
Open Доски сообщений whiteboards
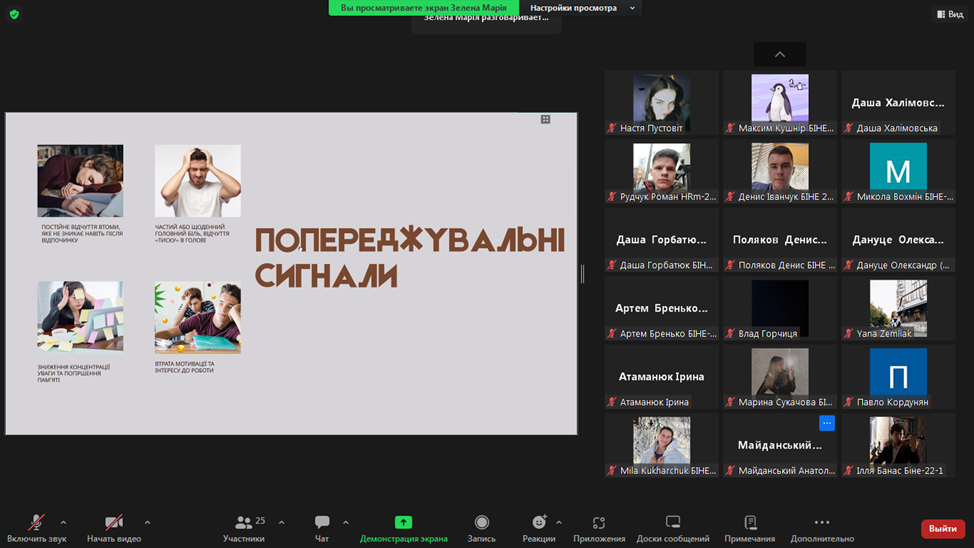673,523
